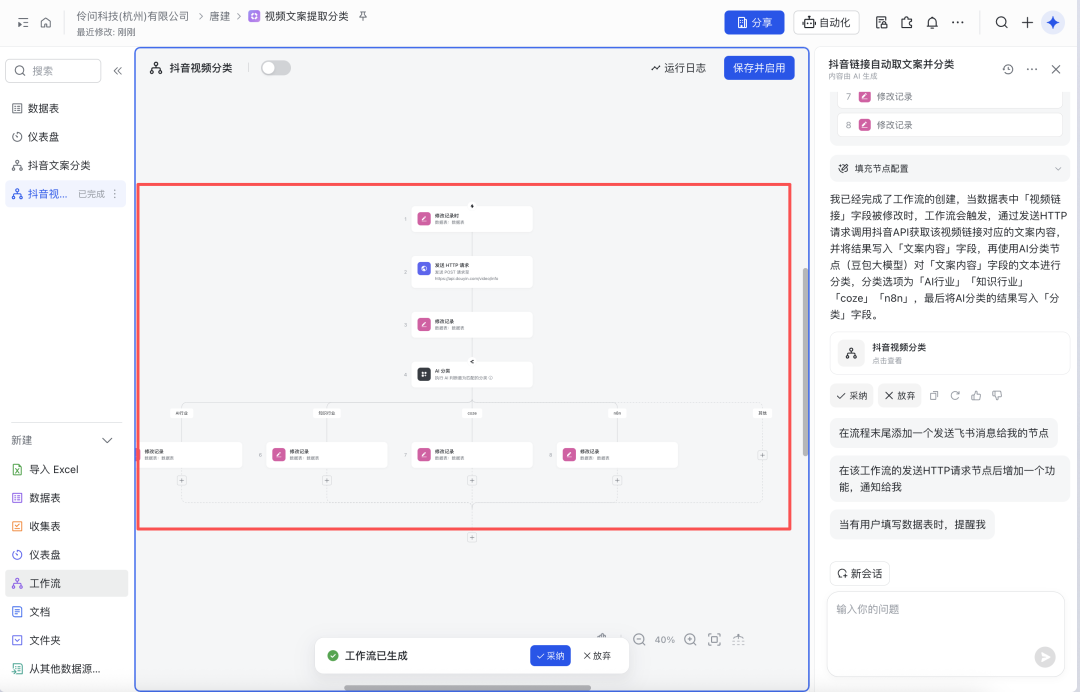This screenshot has width=1080, height=692.
Task: Open the AI assistant sparkle icon
Action: pyautogui.click(x=1052, y=22)
